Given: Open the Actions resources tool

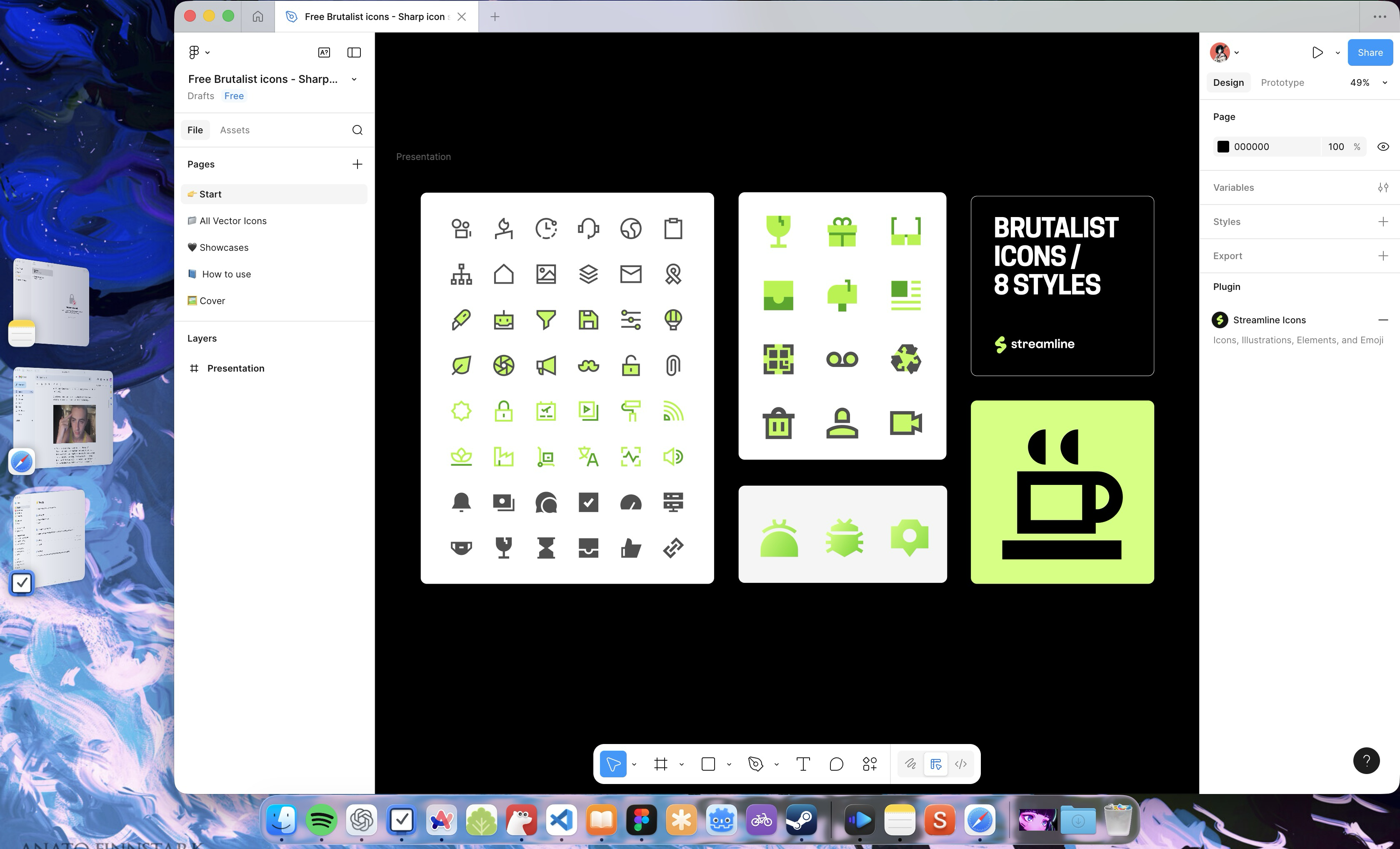Looking at the screenshot, I should pos(870,764).
